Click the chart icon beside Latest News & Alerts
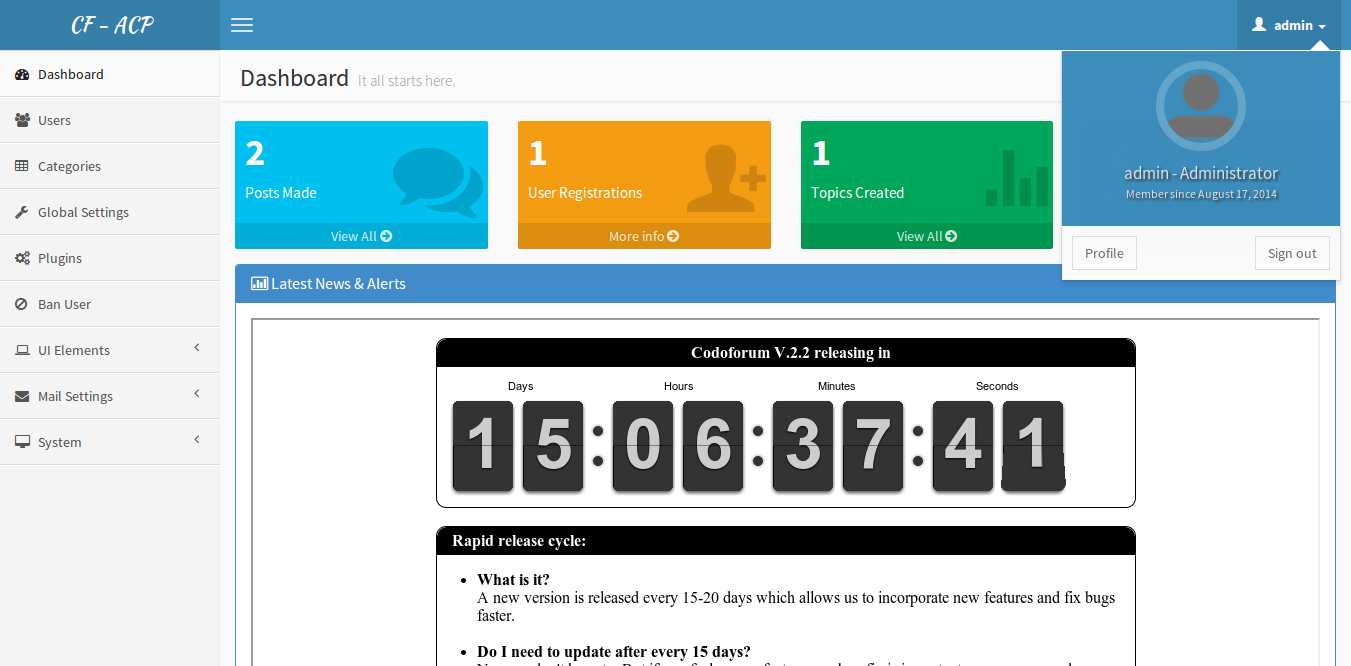1351x666 pixels. [259, 283]
